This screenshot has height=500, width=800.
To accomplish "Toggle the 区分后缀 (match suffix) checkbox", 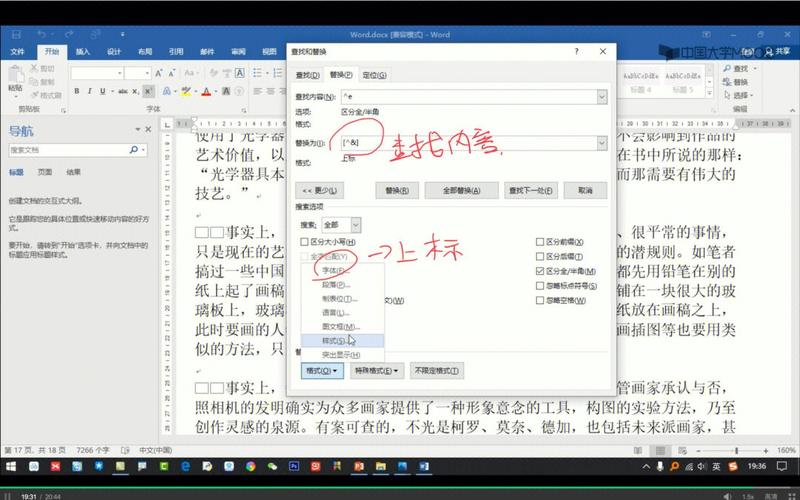I will 540,257.
